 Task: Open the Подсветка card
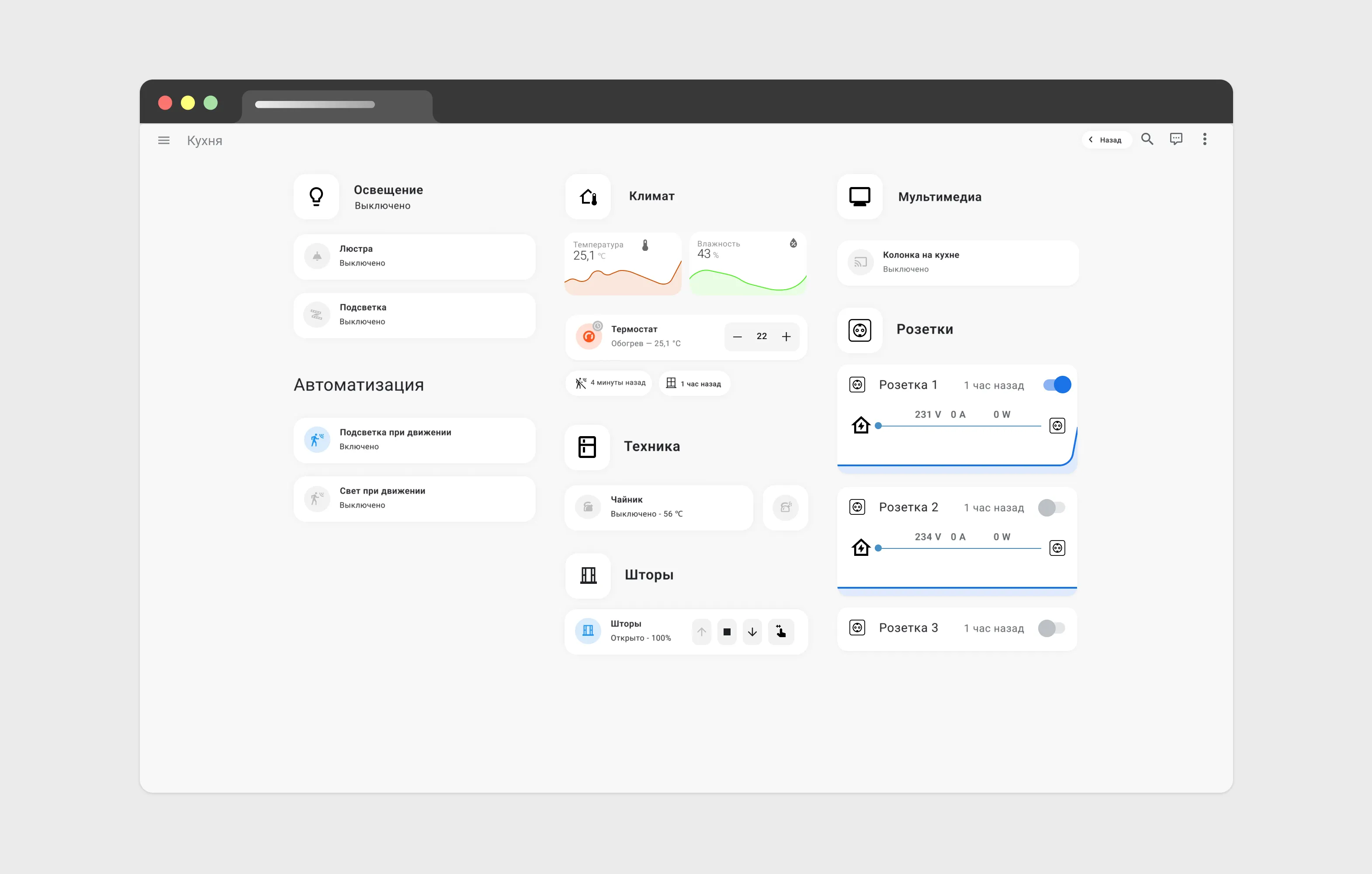(414, 315)
